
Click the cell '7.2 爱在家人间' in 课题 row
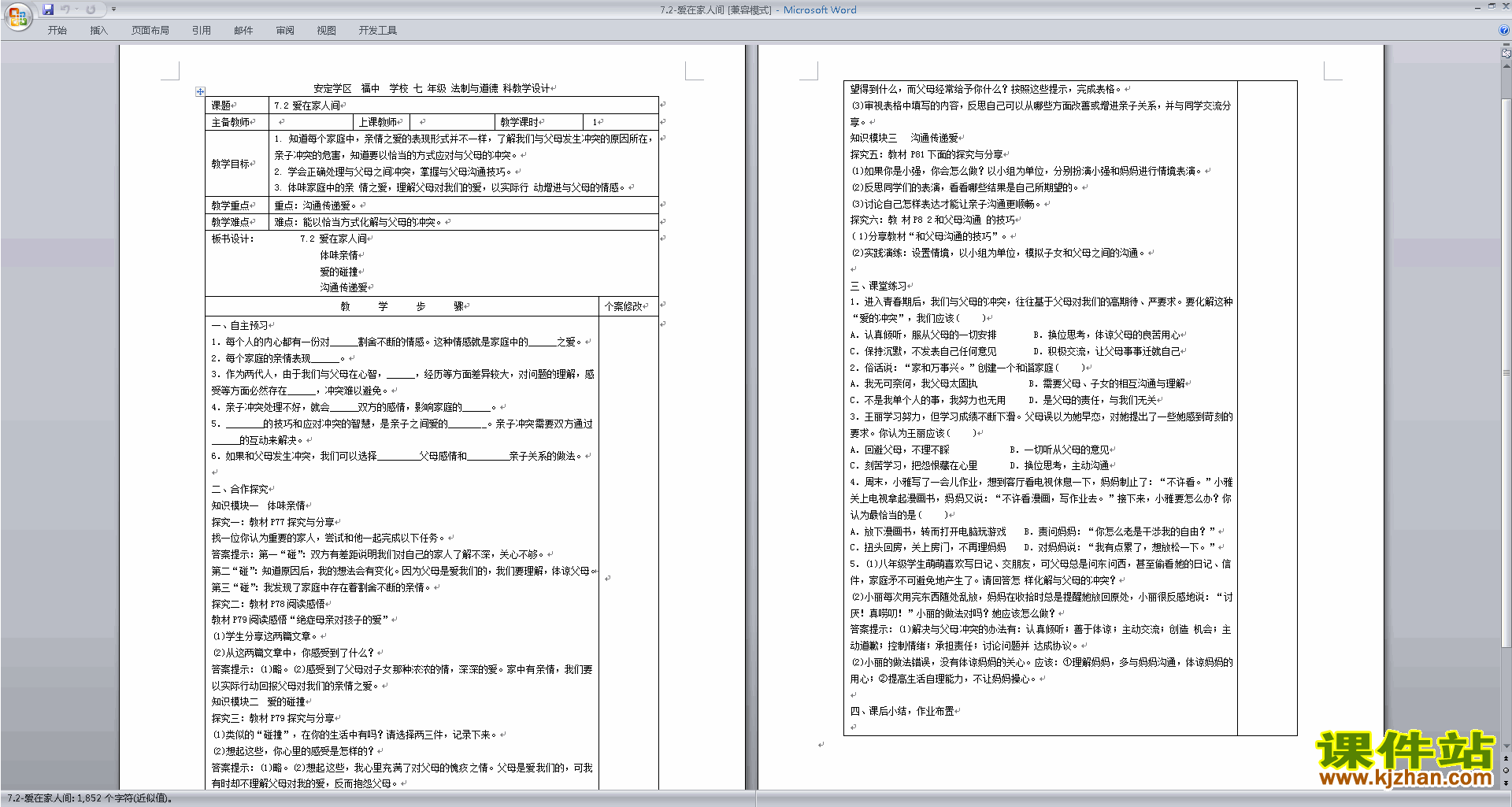click(x=464, y=105)
